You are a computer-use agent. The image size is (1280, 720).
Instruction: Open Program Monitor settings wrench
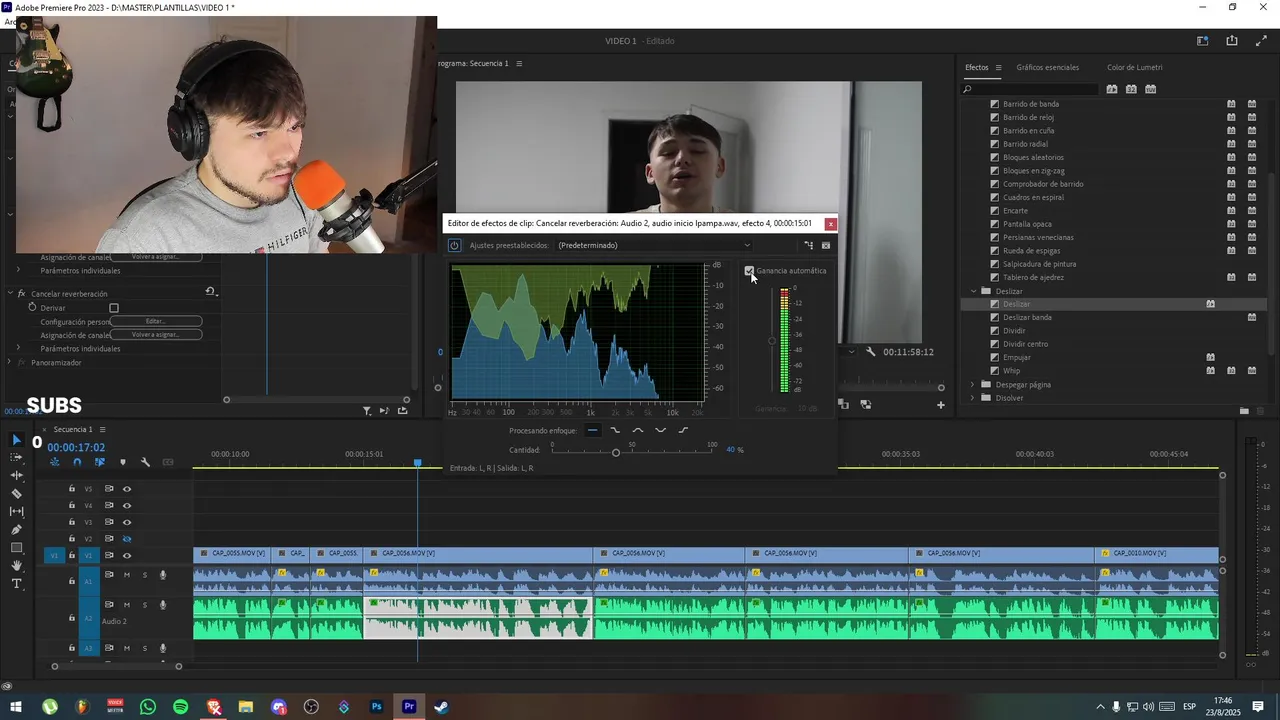coord(871,352)
